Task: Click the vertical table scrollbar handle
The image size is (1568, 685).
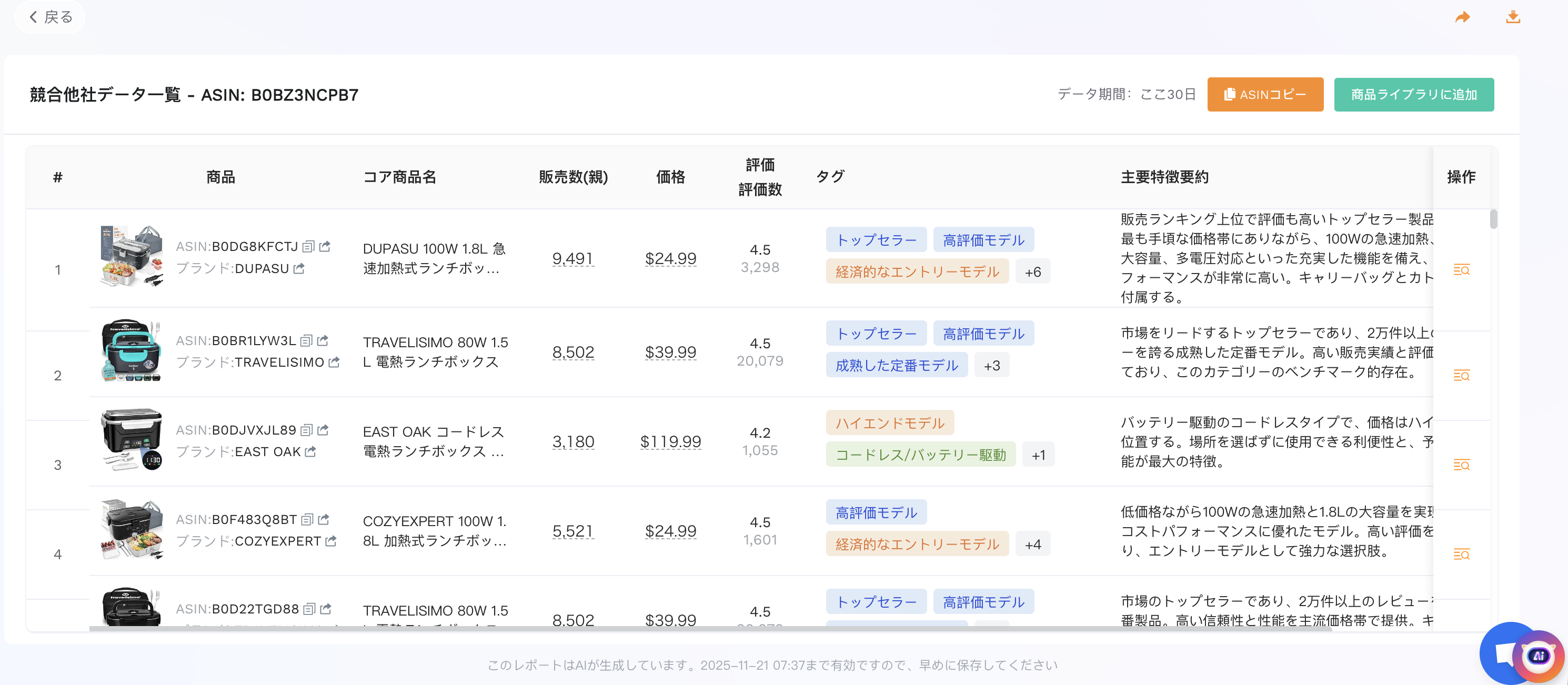Action: 1493,219
